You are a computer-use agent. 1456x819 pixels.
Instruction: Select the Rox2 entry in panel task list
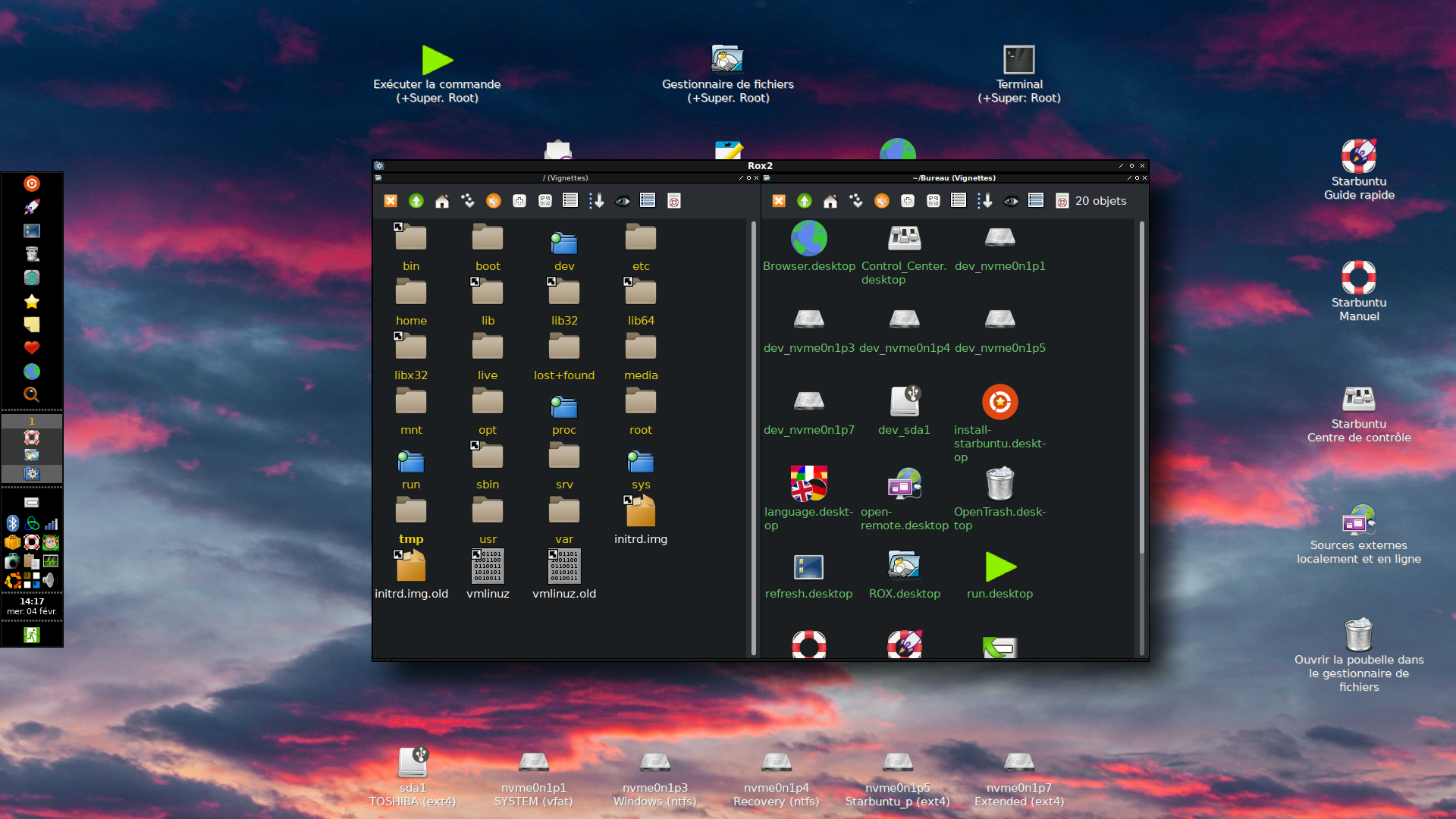click(31, 474)
